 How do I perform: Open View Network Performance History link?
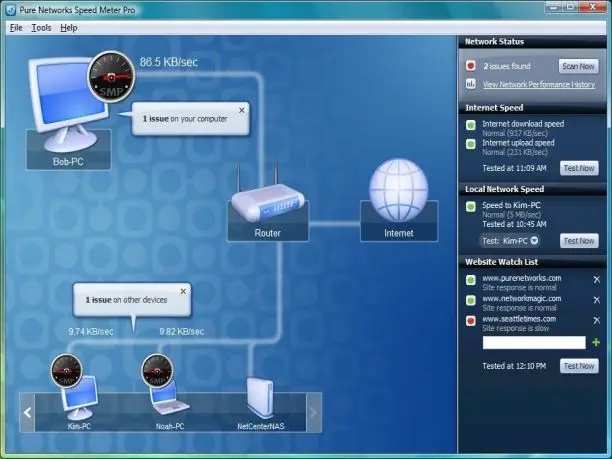(539, 84)
